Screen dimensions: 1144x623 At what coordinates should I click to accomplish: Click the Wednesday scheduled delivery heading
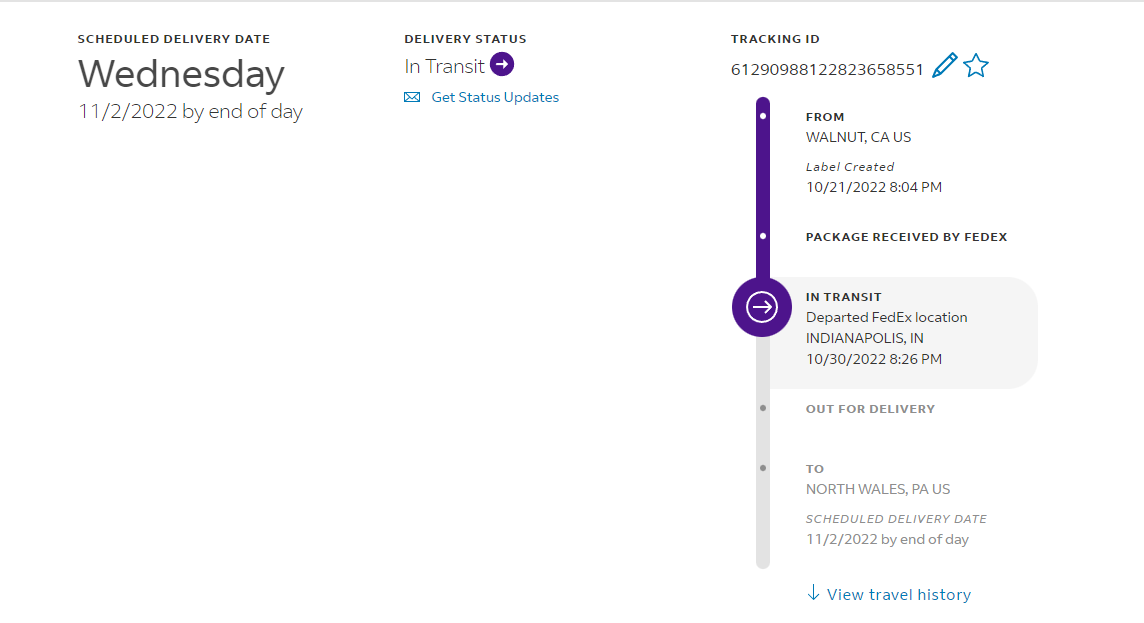[181, 75]
